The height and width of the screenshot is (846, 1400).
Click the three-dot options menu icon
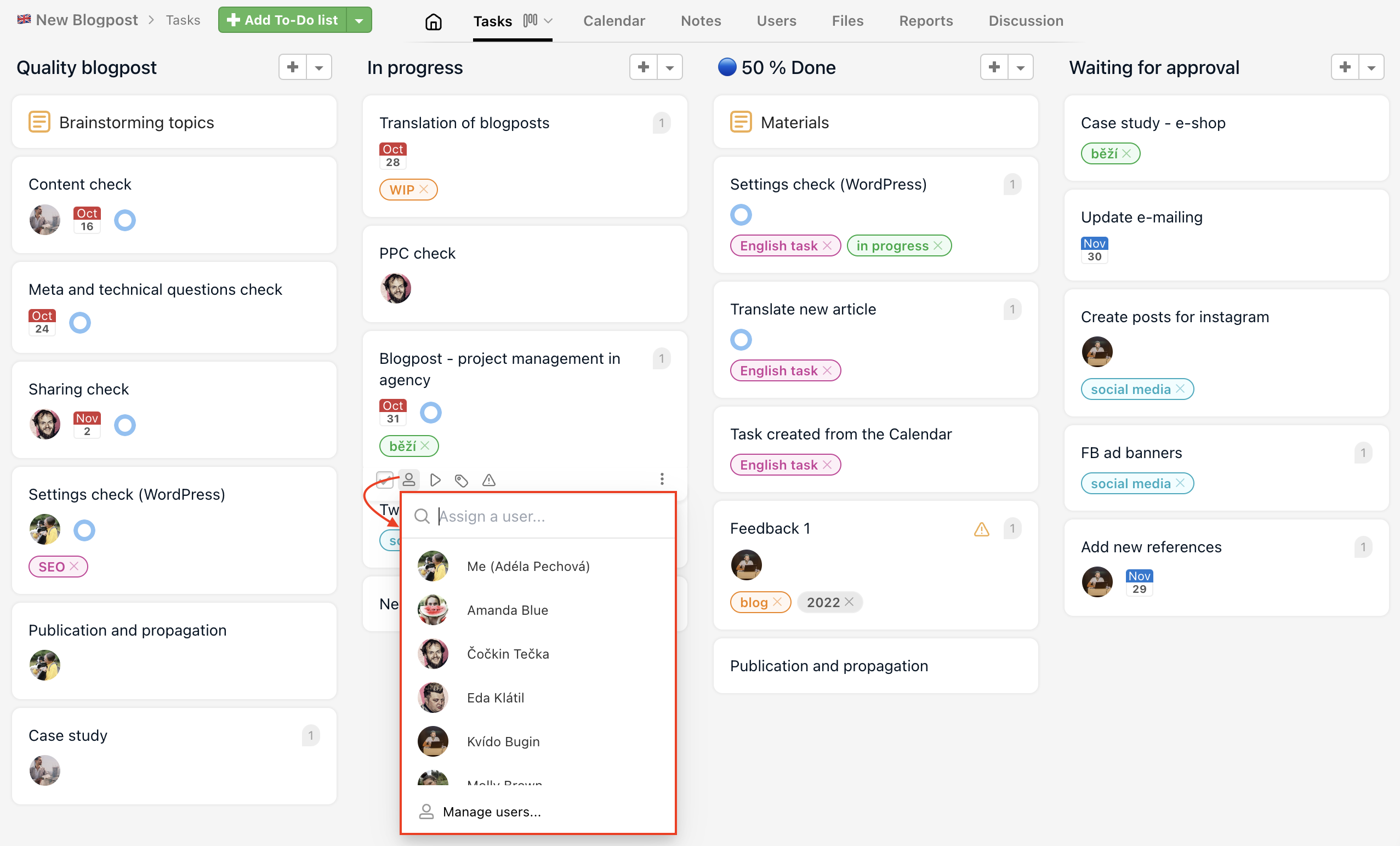[661, 479]
